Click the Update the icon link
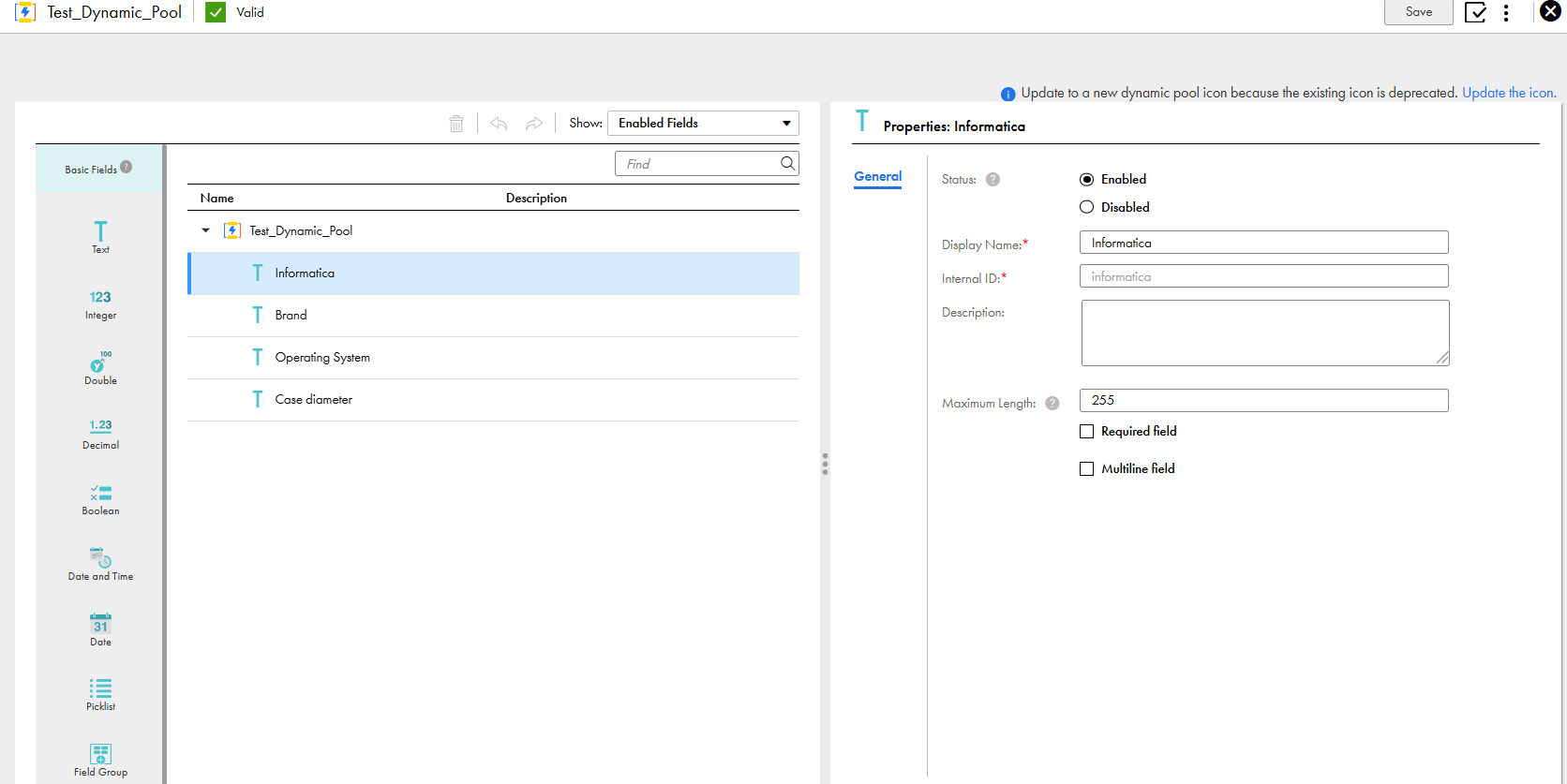The height and width of the screenshot is (784, 1567). coord(1509,93)
